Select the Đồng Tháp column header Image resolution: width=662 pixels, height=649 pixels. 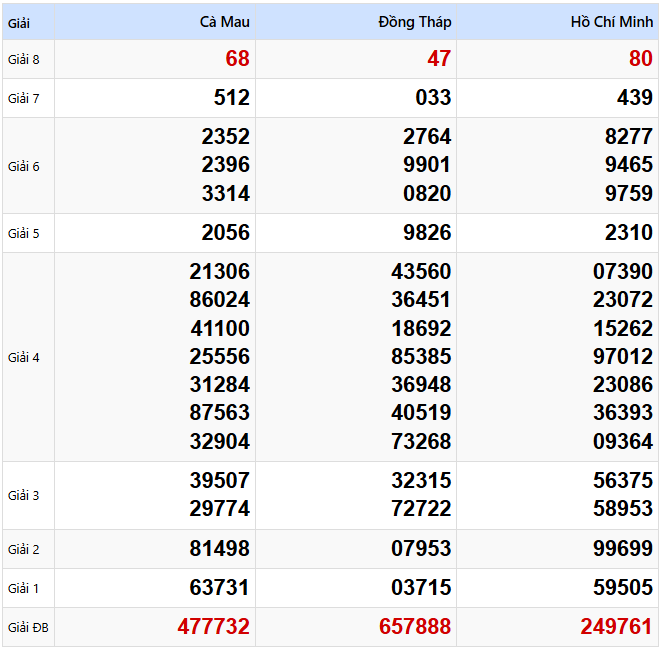point(415,22)
